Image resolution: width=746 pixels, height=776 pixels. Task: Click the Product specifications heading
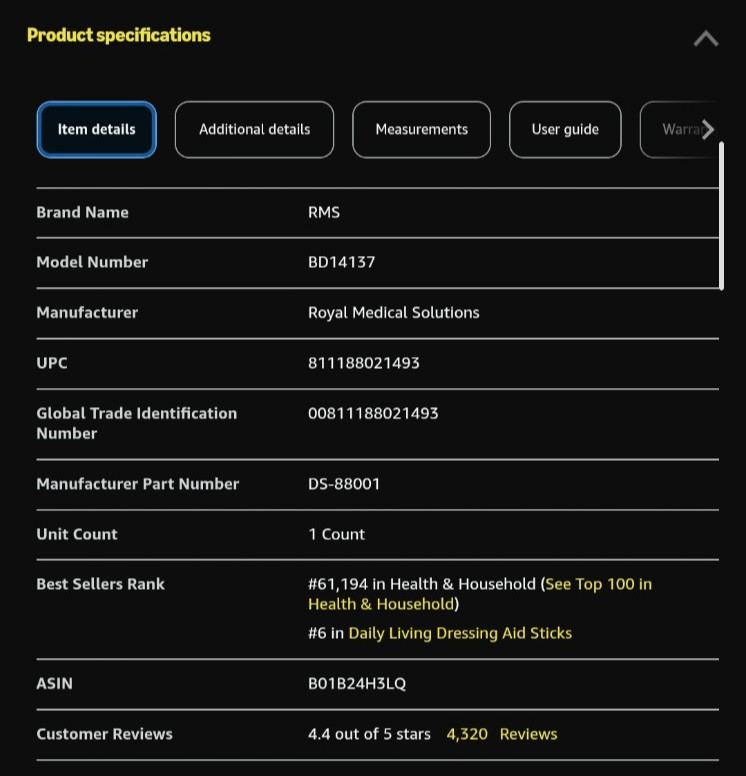119,35
